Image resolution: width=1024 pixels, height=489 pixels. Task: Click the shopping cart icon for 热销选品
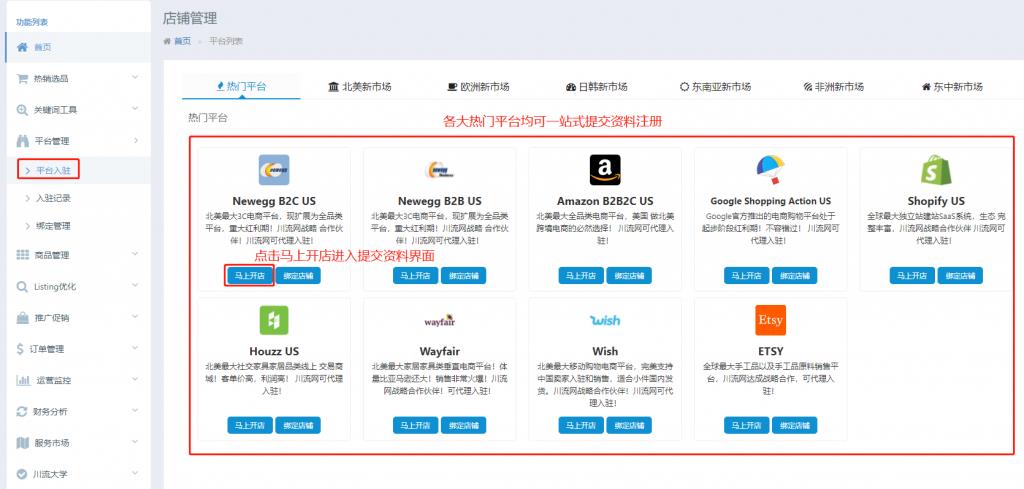pyautogui.click(x=22, y=78)
